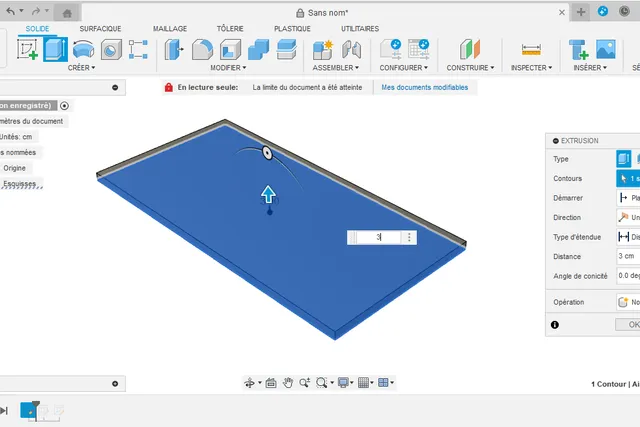Collapse the EXTRUSION dialog header

556,141
